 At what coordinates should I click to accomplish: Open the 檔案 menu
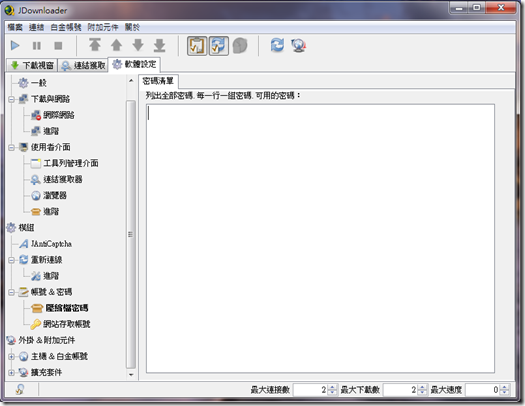click(x=15, y=27)
